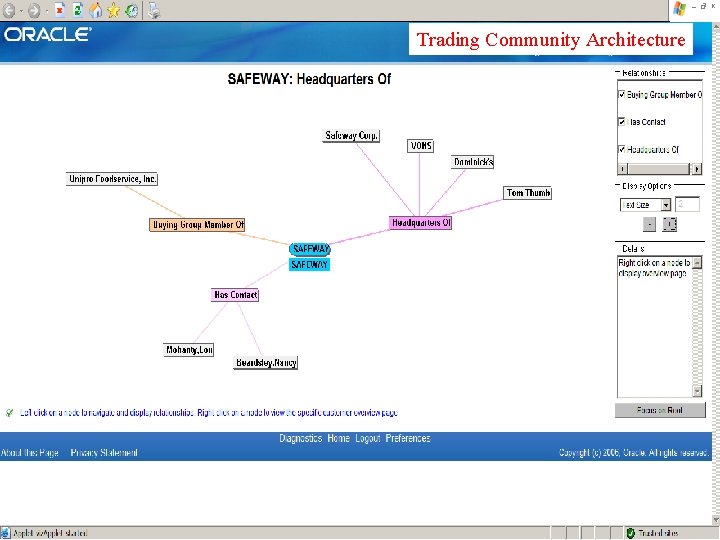This screenshot has height=540, width=720.
Task: Click the browser Forward arrow
Action: point(34,10)
